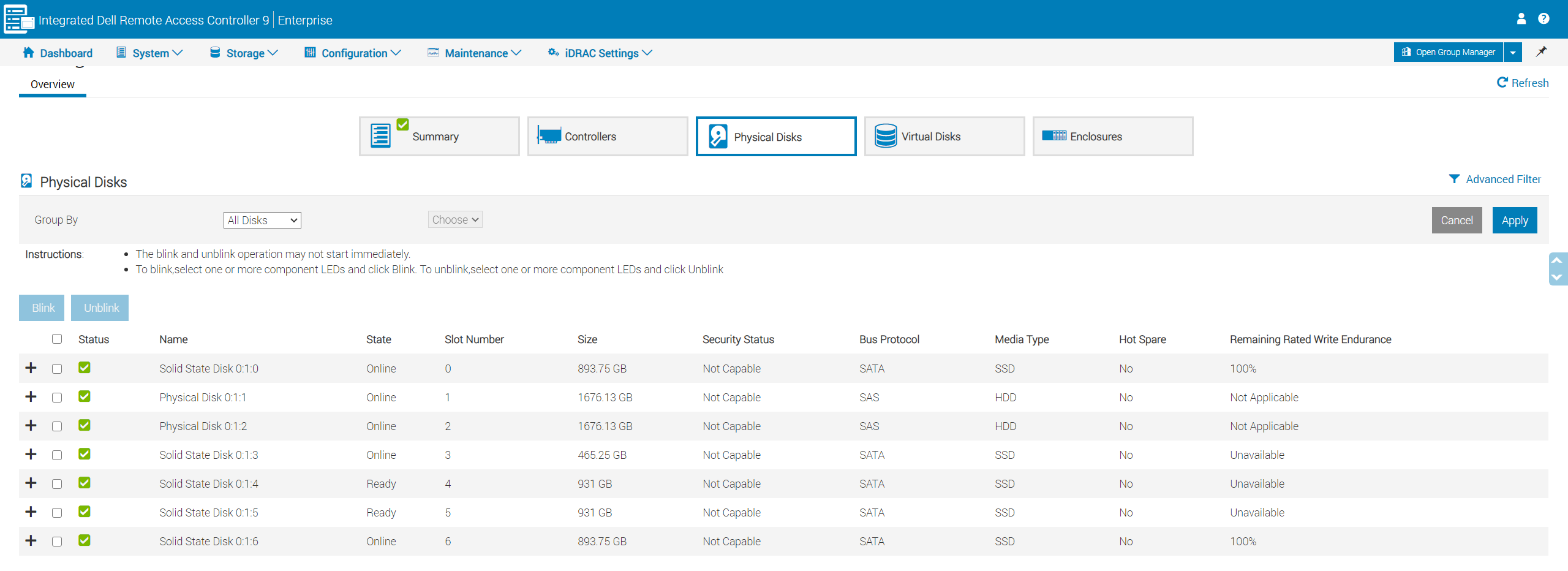The image size is (1568, 571).
Task: Click the Open Group Manager building icon
Action: 1406,52
